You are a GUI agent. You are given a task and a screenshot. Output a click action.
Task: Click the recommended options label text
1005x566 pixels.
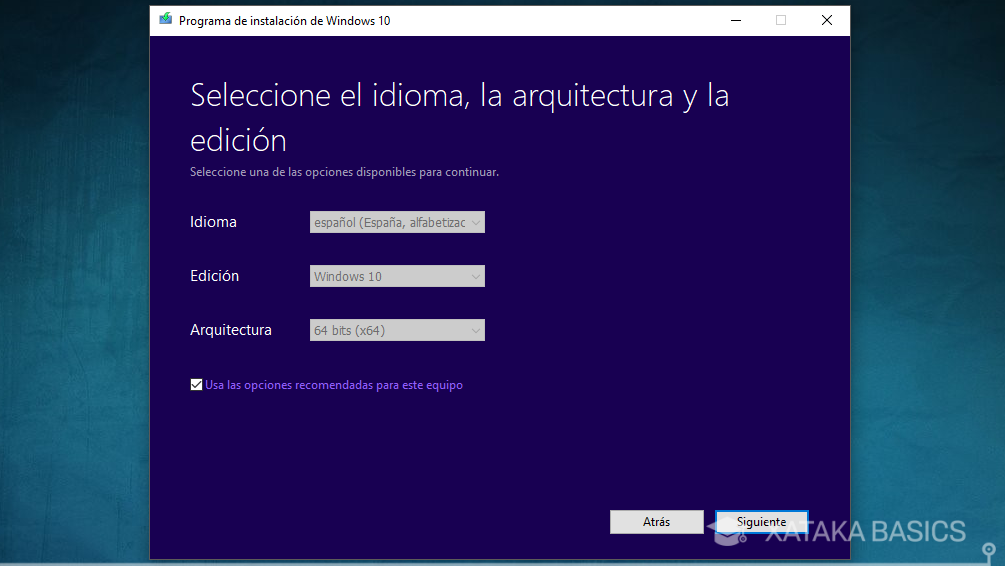point(334,385)
